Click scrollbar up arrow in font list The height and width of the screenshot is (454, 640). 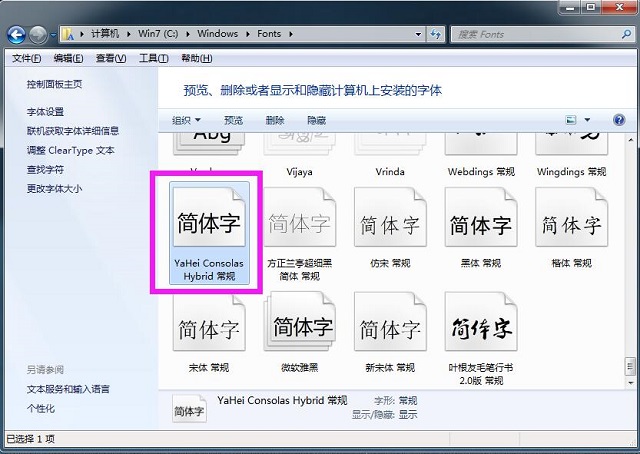pos(631,140)
